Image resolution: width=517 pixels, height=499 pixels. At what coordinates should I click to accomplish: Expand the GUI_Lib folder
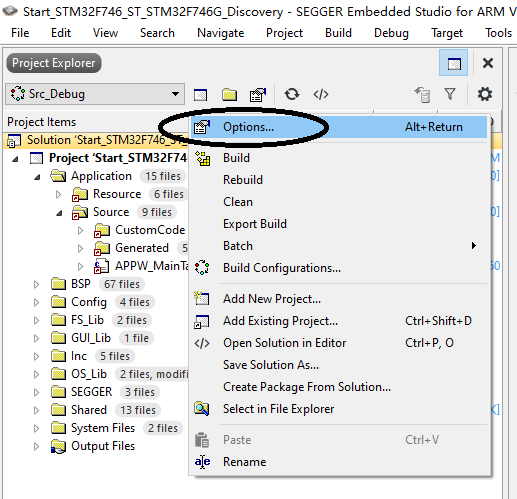37,338
